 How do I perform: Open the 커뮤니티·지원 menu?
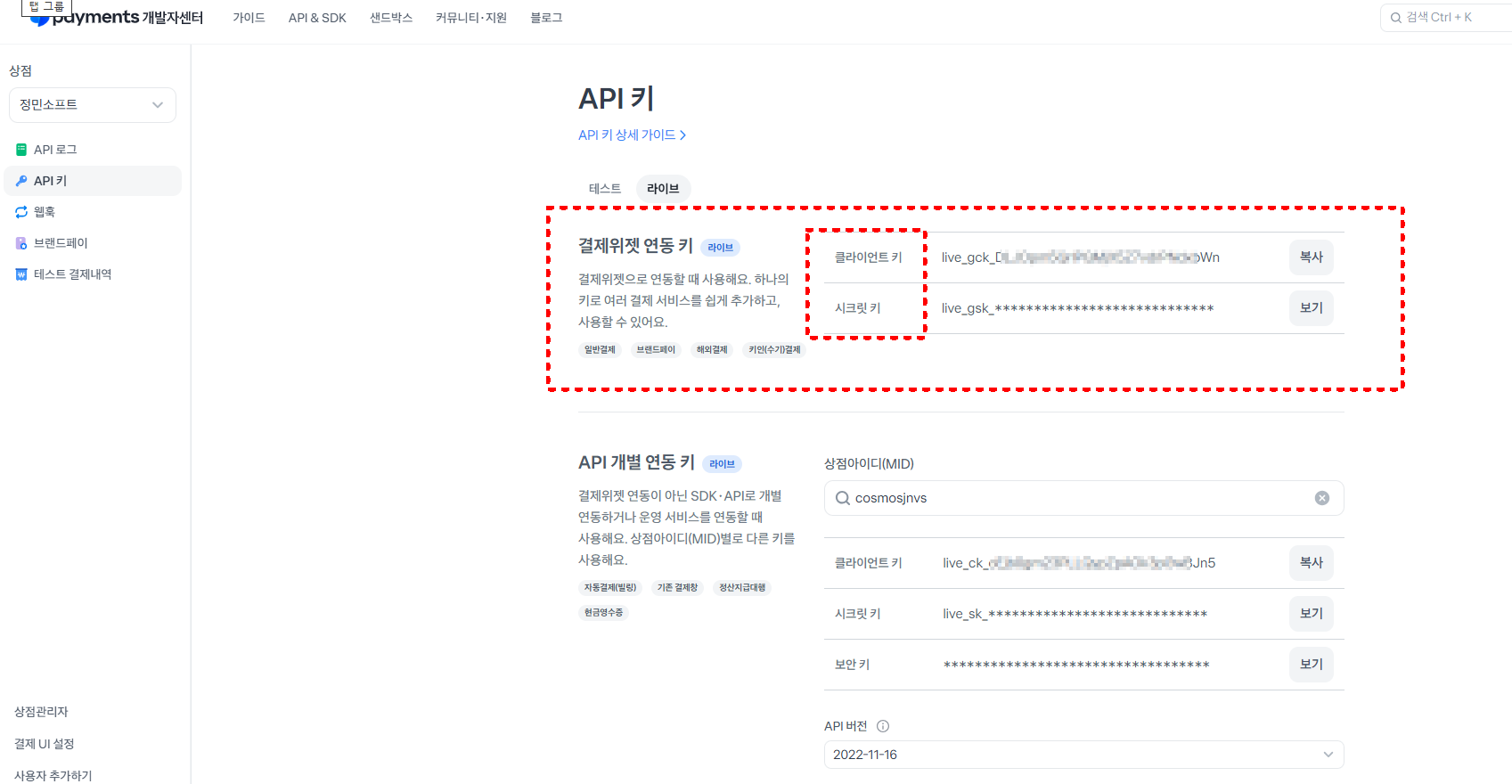(471, 18)
